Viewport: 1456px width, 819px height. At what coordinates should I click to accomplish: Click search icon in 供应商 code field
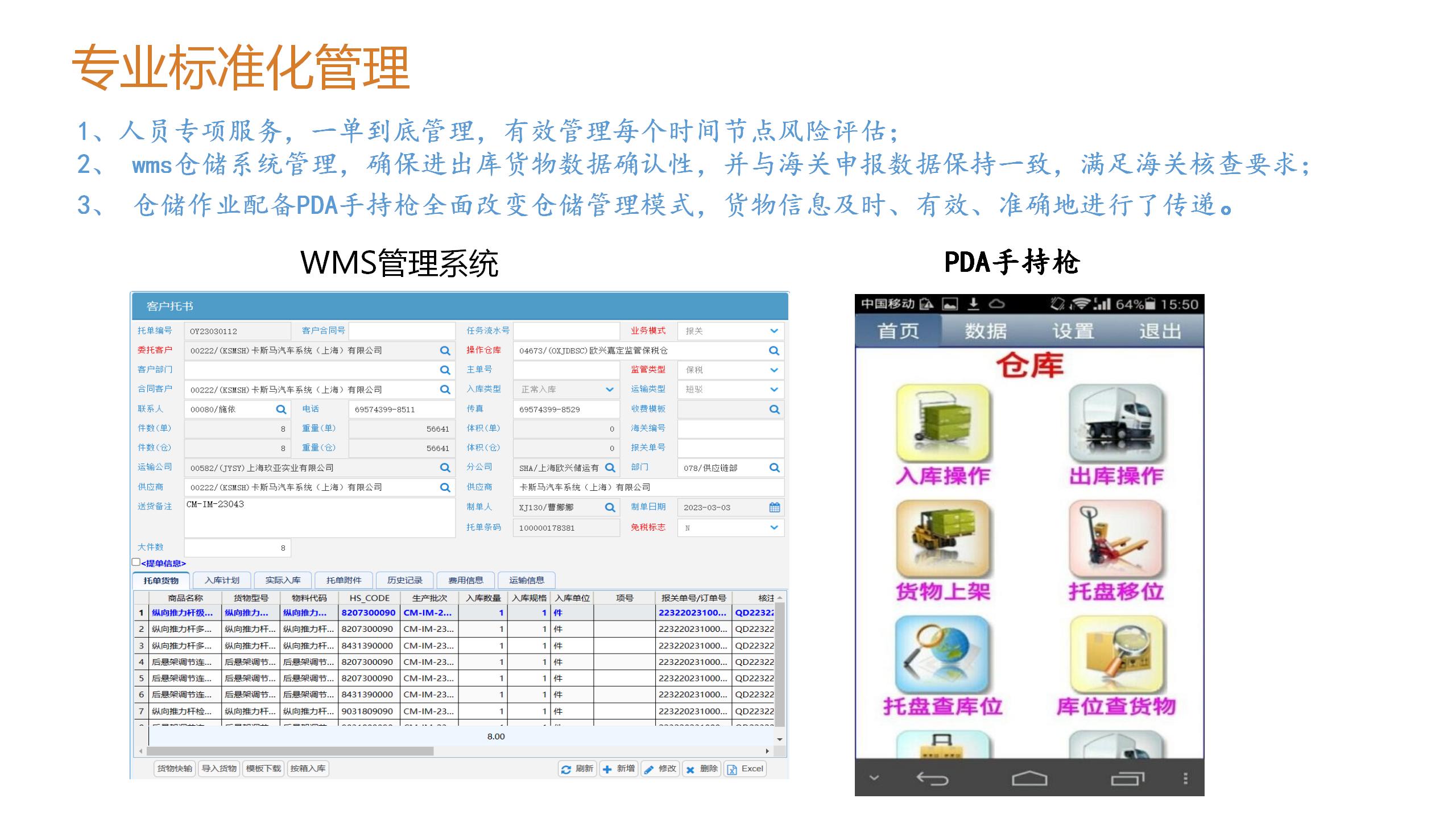coord(445,487)
